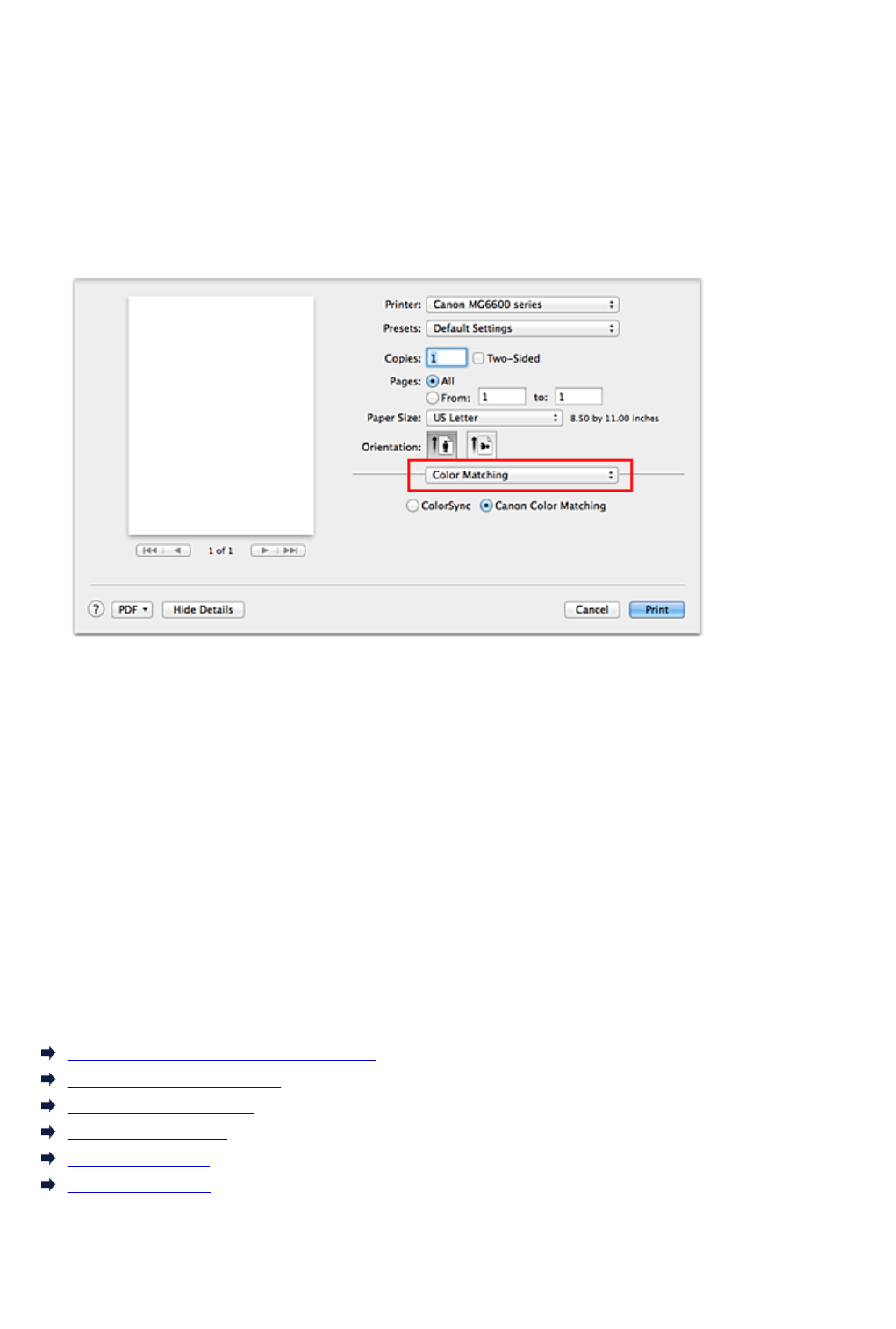Click the blank page preview thumbnail
The height and width of the screenshot is (1329, 896).
click(x=221, y=414)
